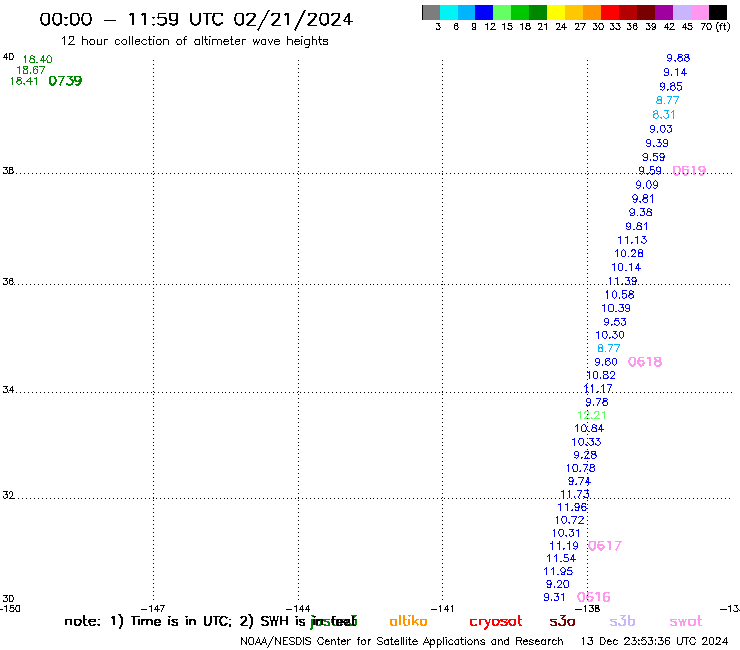Image resolution: width=740 pixels, height=650 pixels.
Task: Select the 10.72 reading
Action: tap(569, 520)
